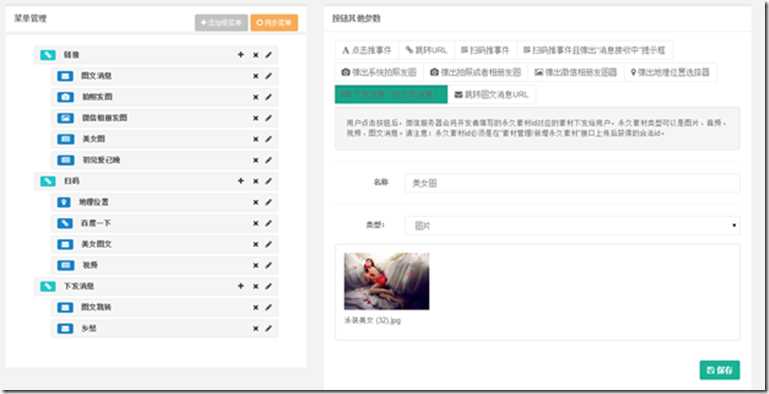This screenshot has height=394, width=769.
Task: Delete the 美女图文 submenu item
Action: tap(256, 245)
